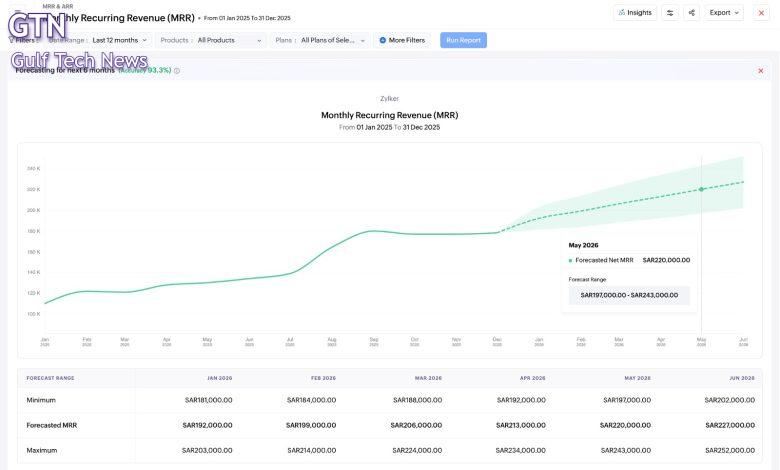Click the Maximum value for May 2026
This screenshot has width=780, height=470.
625,450
